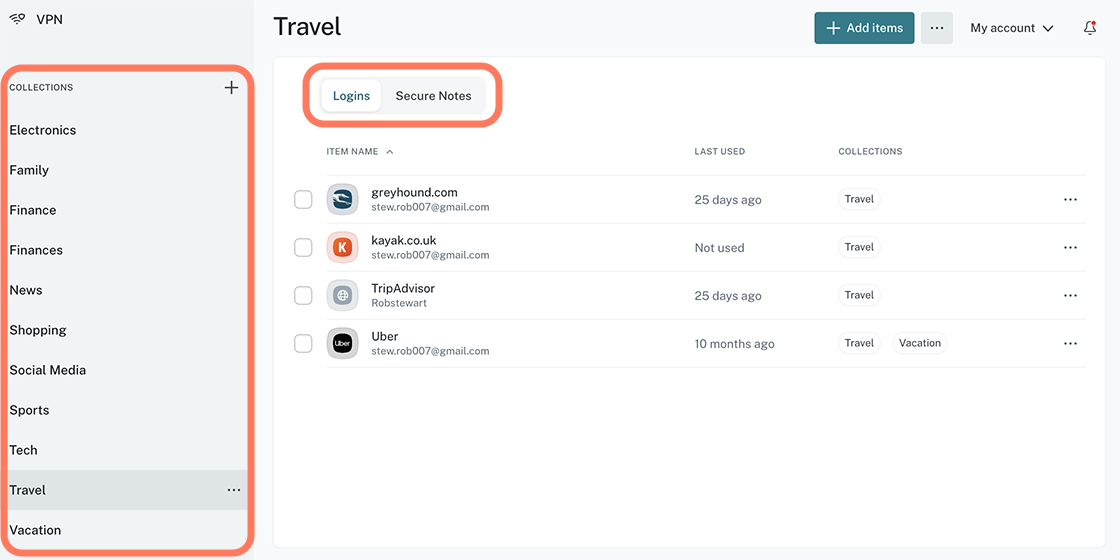Click the Add items button
The width and height of the screenshot is (1120, 560).
[864, 28]
